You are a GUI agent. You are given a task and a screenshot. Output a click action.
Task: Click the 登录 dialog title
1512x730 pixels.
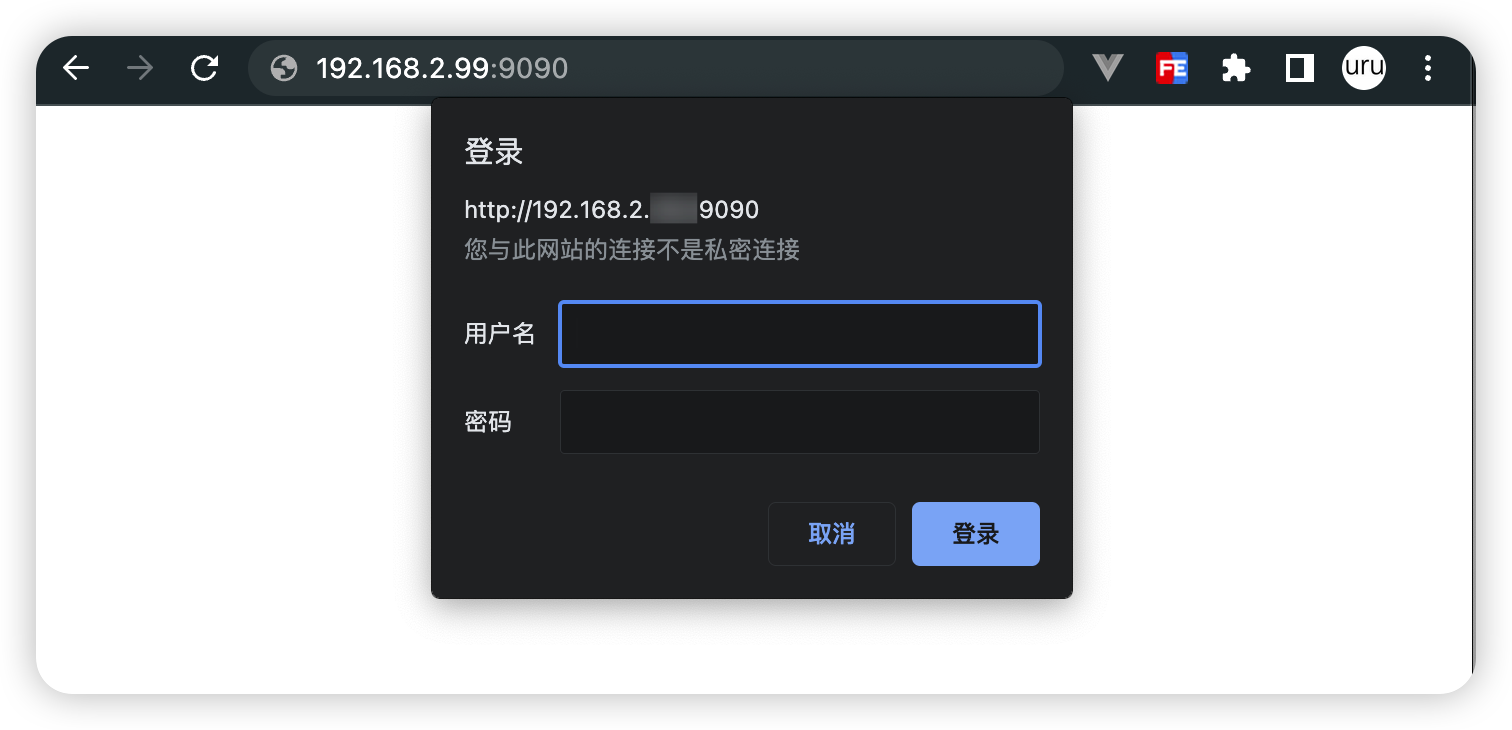click(494, 153)
